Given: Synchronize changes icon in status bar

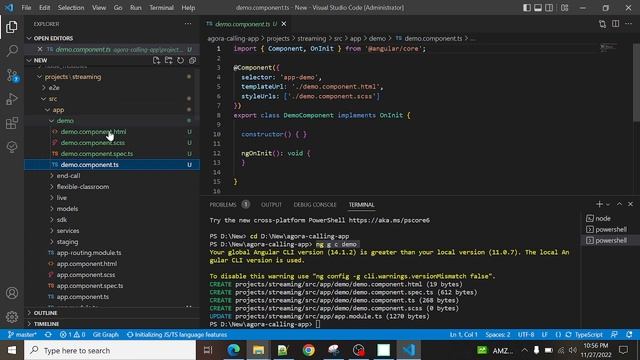Looking at the screenshot, I should click(x=48, y=335).
